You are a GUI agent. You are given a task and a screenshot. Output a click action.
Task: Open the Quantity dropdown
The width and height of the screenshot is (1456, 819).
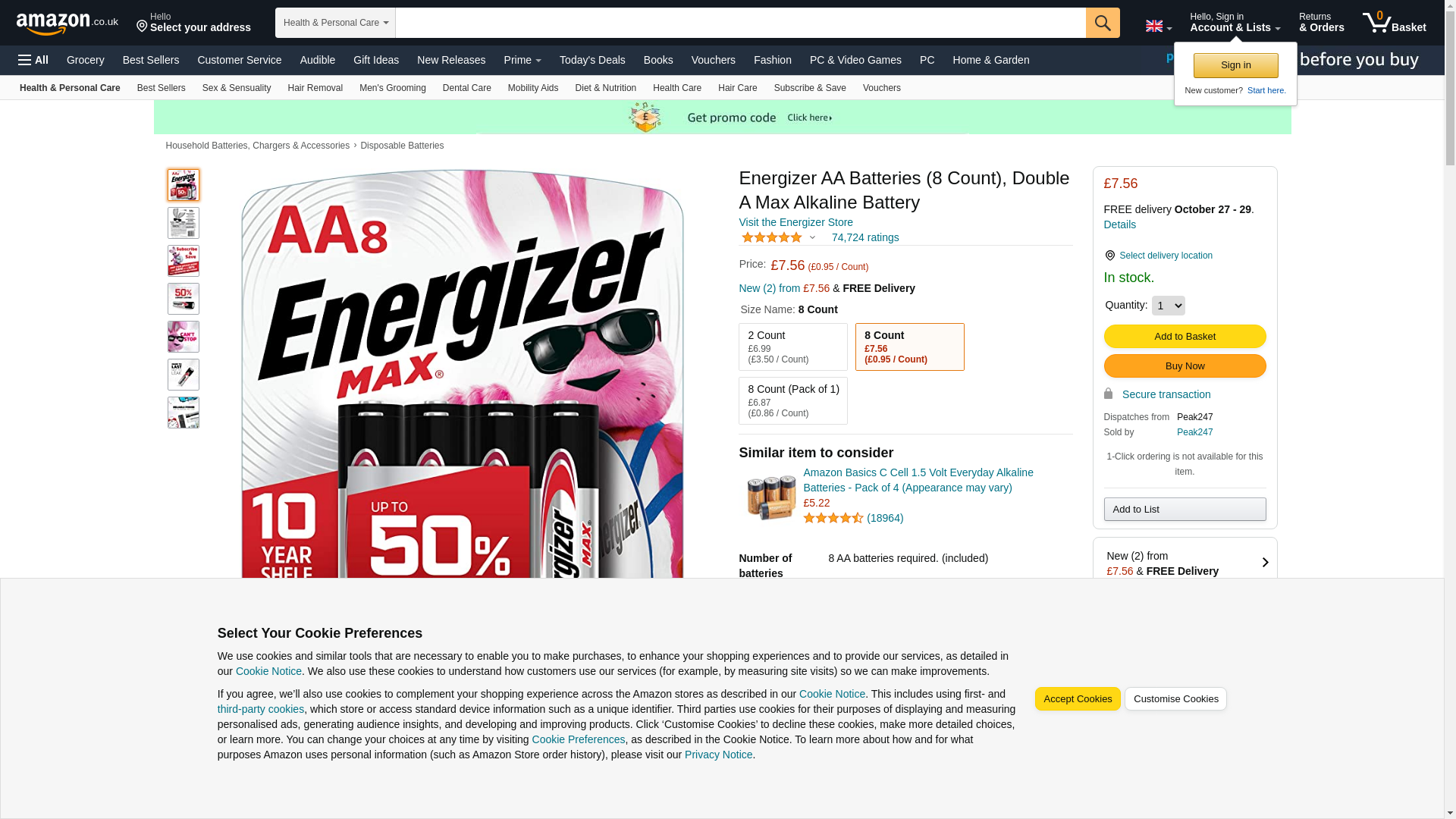(x=1168, y=306)
